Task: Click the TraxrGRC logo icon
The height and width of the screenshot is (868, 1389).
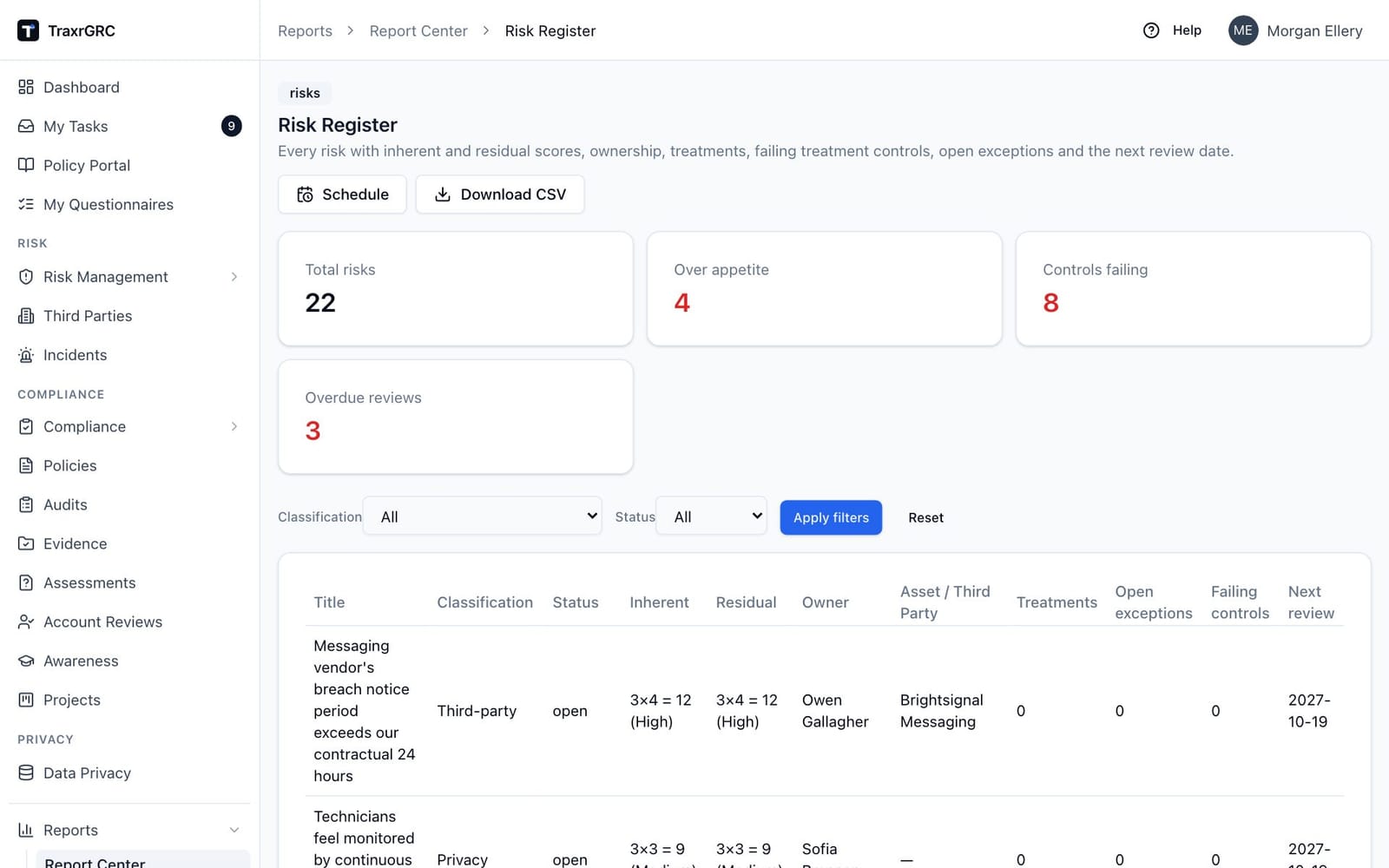Action: point(28,30)
